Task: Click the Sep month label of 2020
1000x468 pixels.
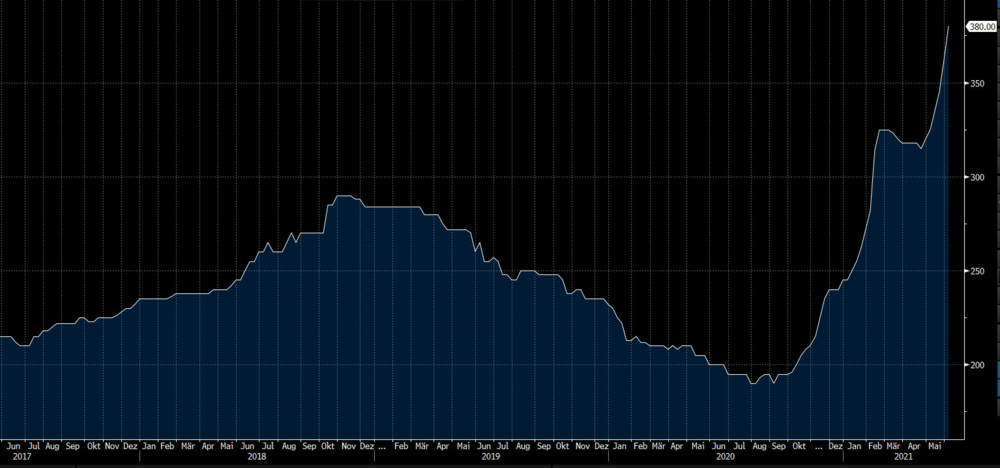Action: coord(779,446)
